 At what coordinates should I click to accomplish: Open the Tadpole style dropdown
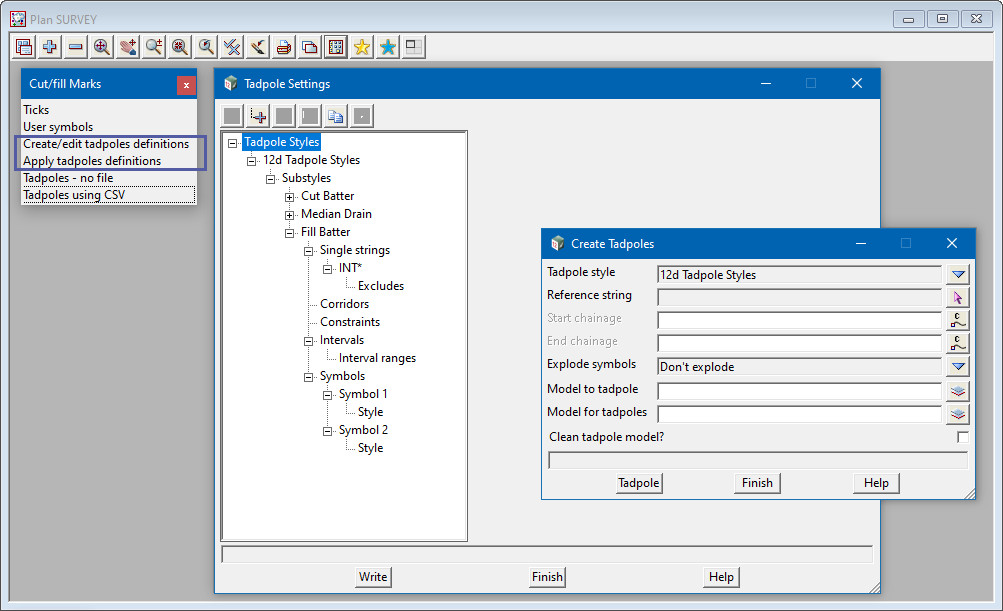pyautogui.click(x=958, y=274)
